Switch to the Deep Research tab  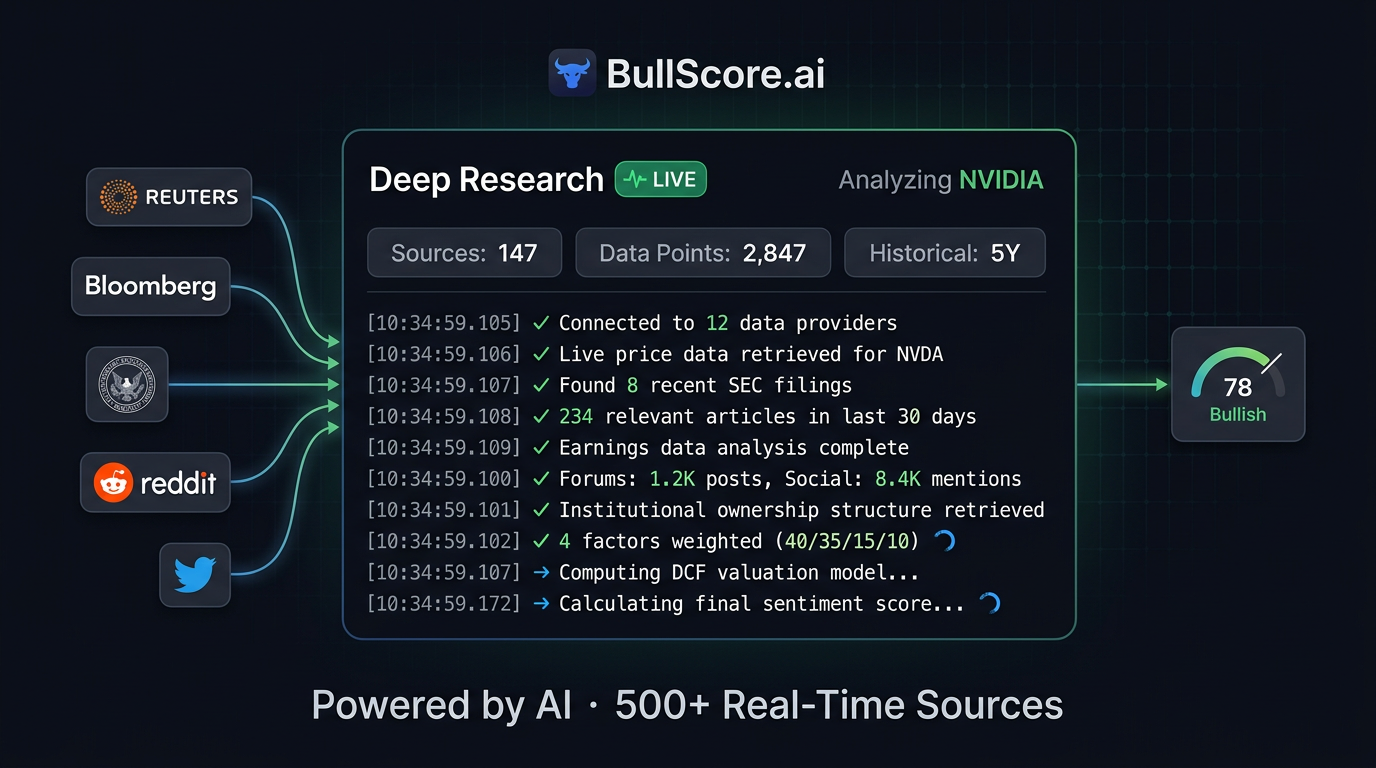(485, 179)
